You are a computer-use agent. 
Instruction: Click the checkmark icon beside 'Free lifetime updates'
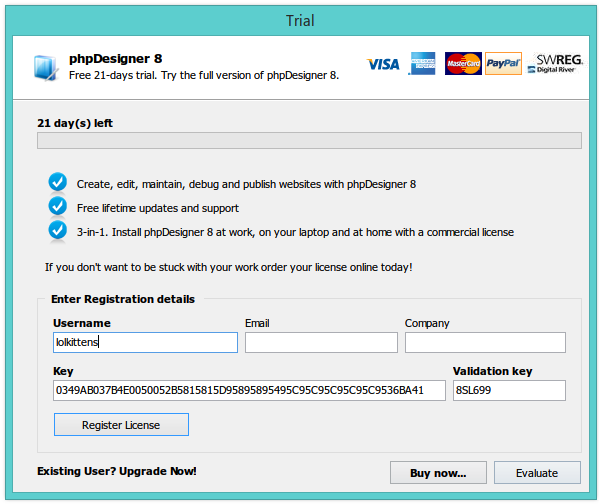(x=58, y=206)
